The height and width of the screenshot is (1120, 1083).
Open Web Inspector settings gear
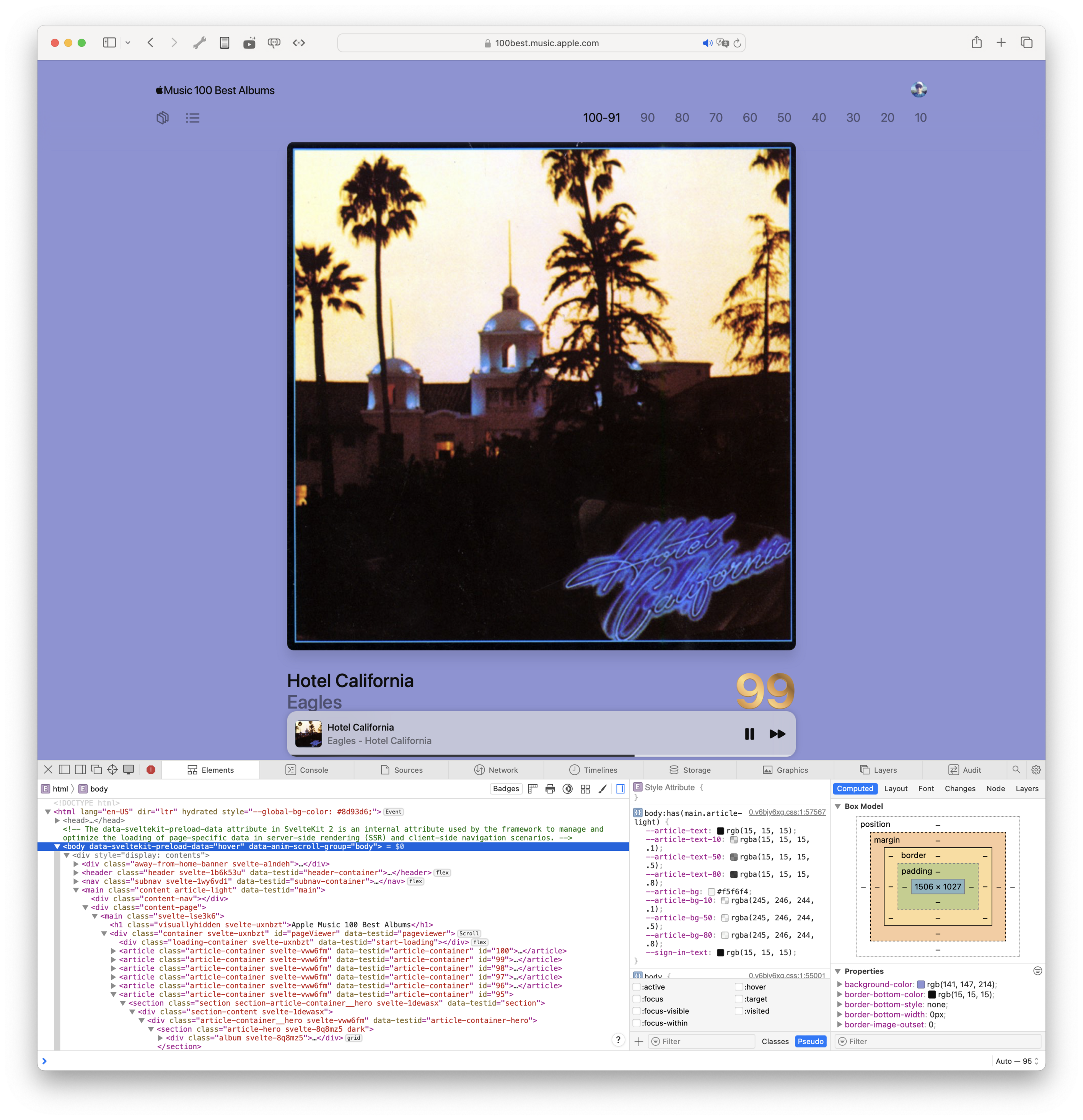point(1036,770)
